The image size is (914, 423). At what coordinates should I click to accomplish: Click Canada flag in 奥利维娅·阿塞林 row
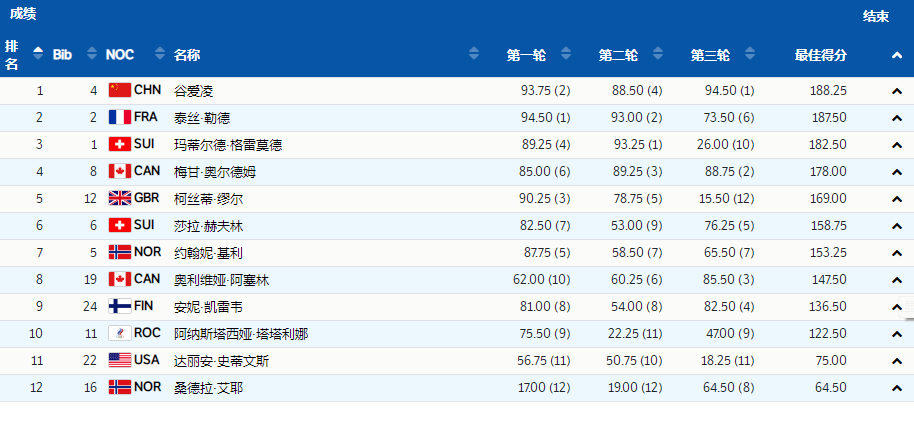tap(119, 279)
